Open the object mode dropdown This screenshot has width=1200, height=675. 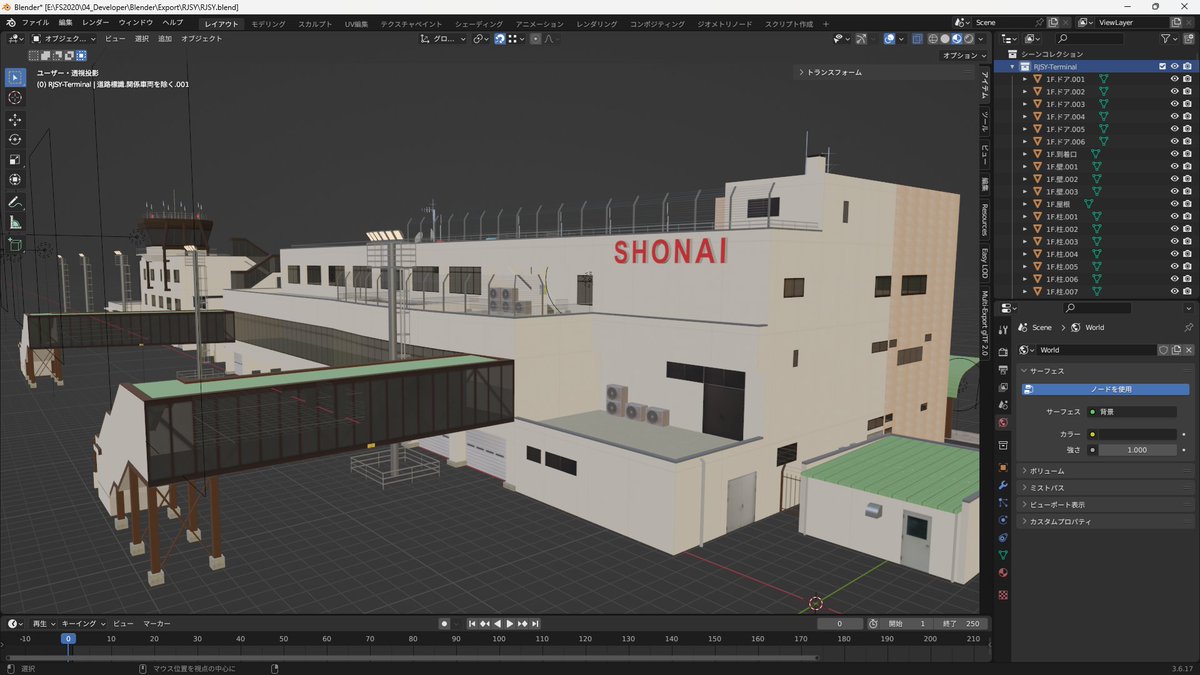64,39
